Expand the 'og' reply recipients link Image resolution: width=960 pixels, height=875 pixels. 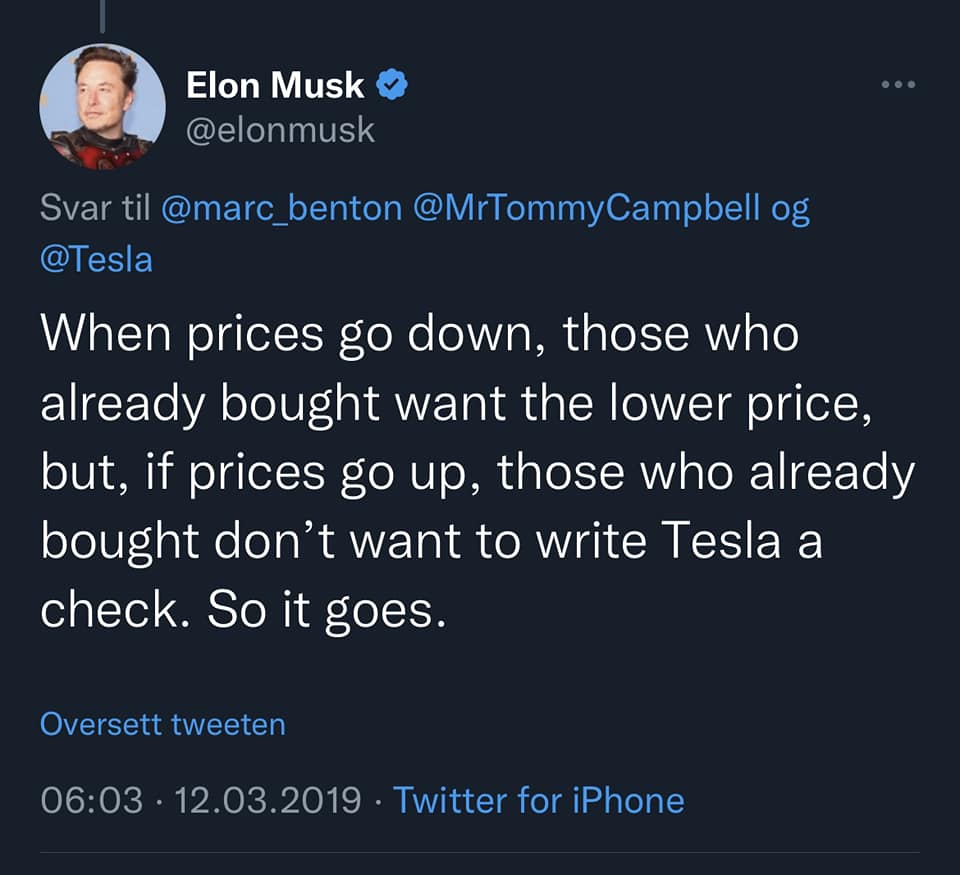point(790,209)
